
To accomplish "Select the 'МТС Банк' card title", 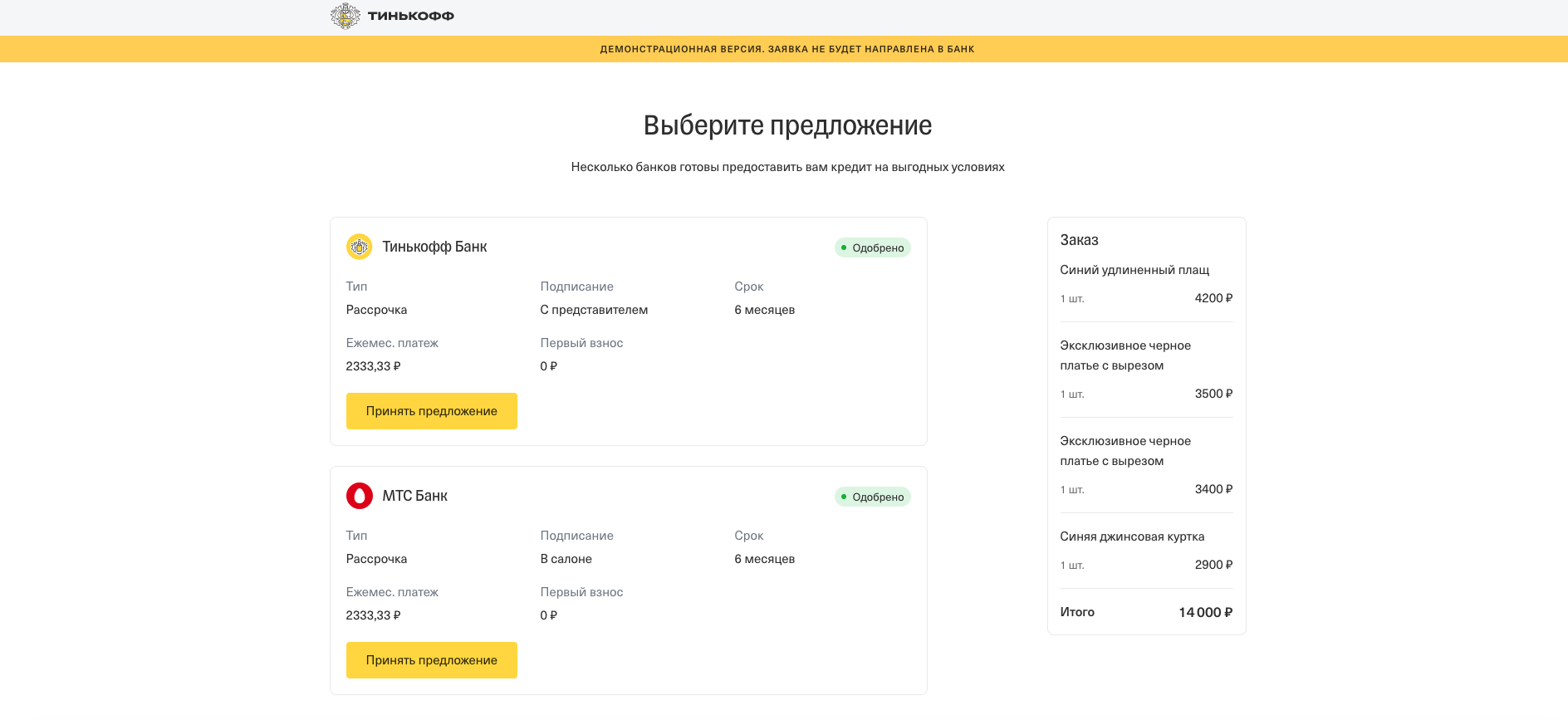I will click(x=415, y=496).
